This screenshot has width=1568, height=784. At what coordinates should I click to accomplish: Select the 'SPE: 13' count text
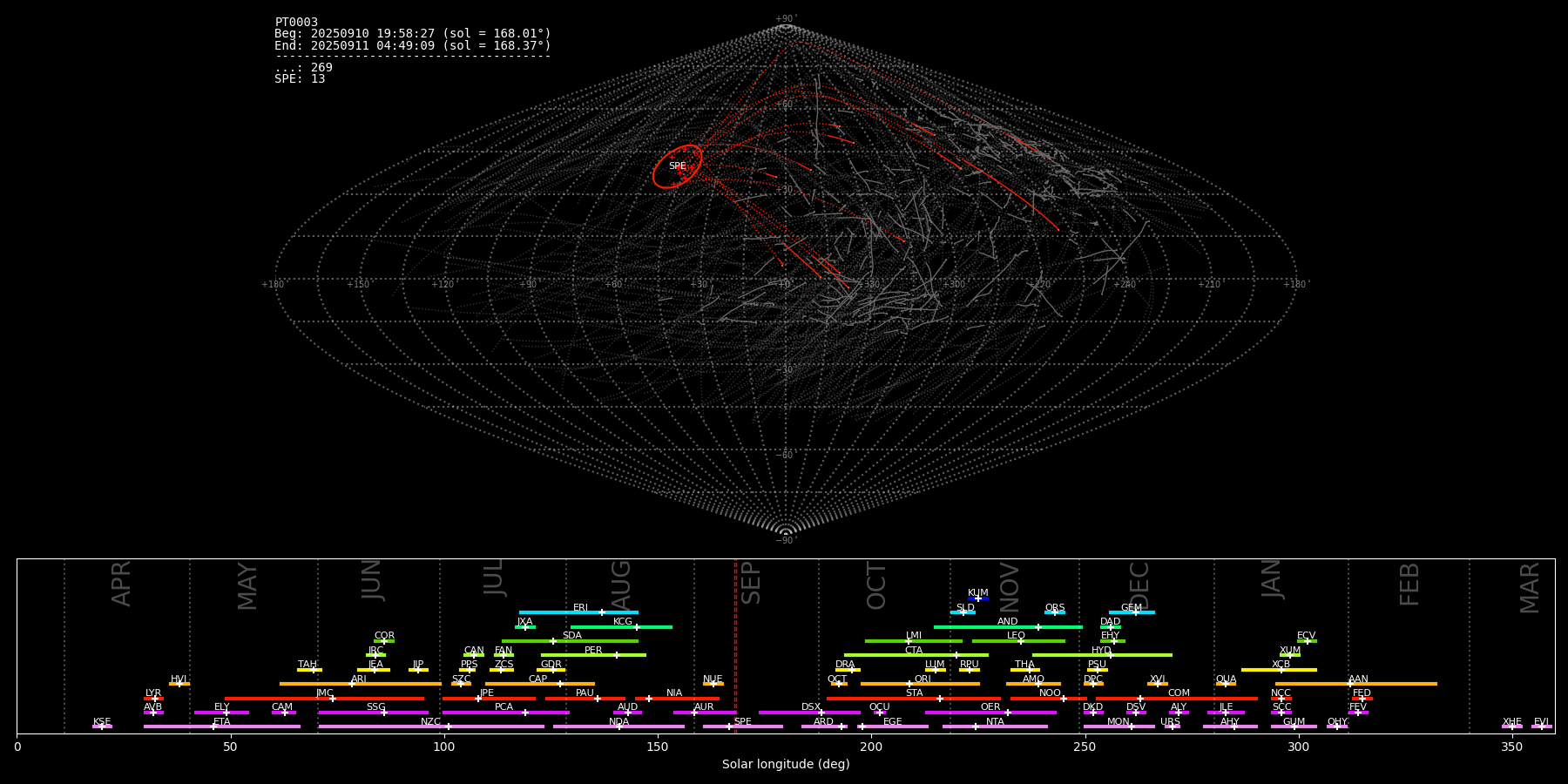click(300, 78)
